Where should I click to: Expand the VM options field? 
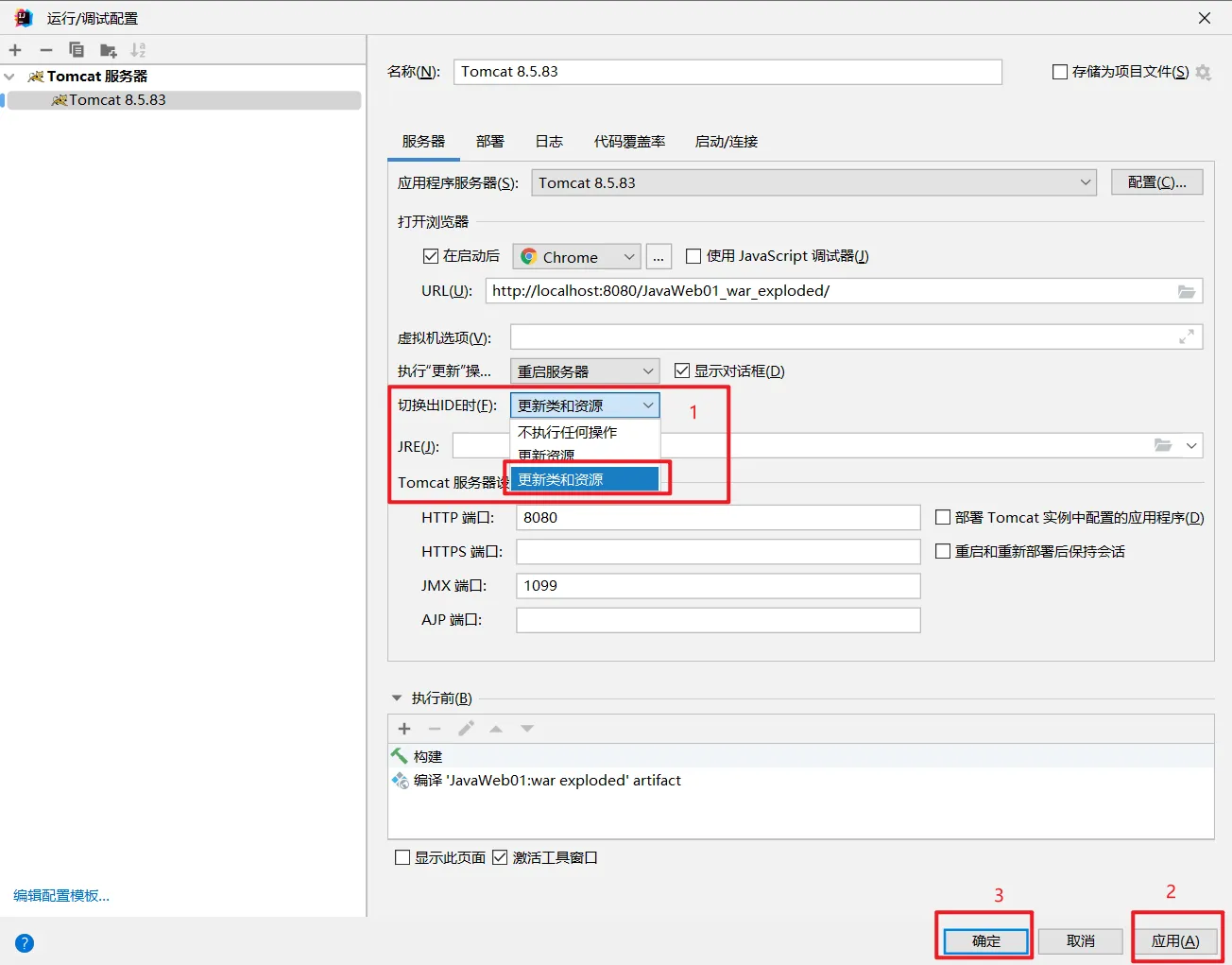[x=1187, y=336]
